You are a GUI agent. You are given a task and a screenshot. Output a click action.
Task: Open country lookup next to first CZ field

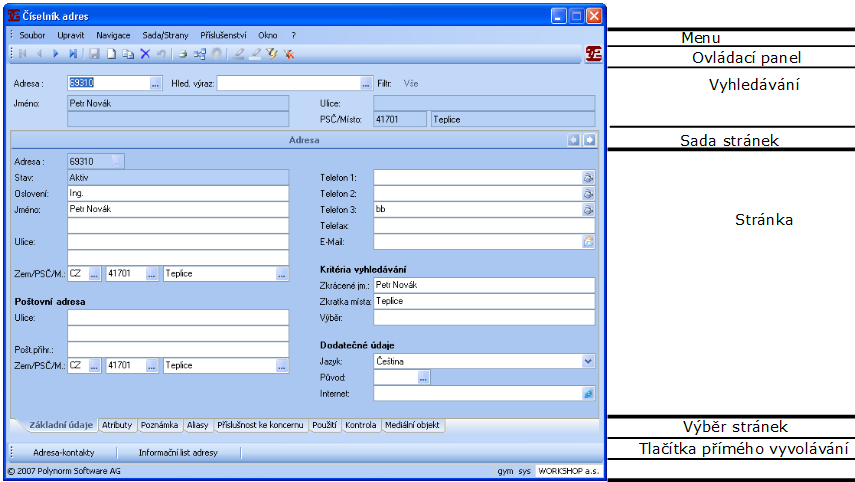[x=94, y=274]
